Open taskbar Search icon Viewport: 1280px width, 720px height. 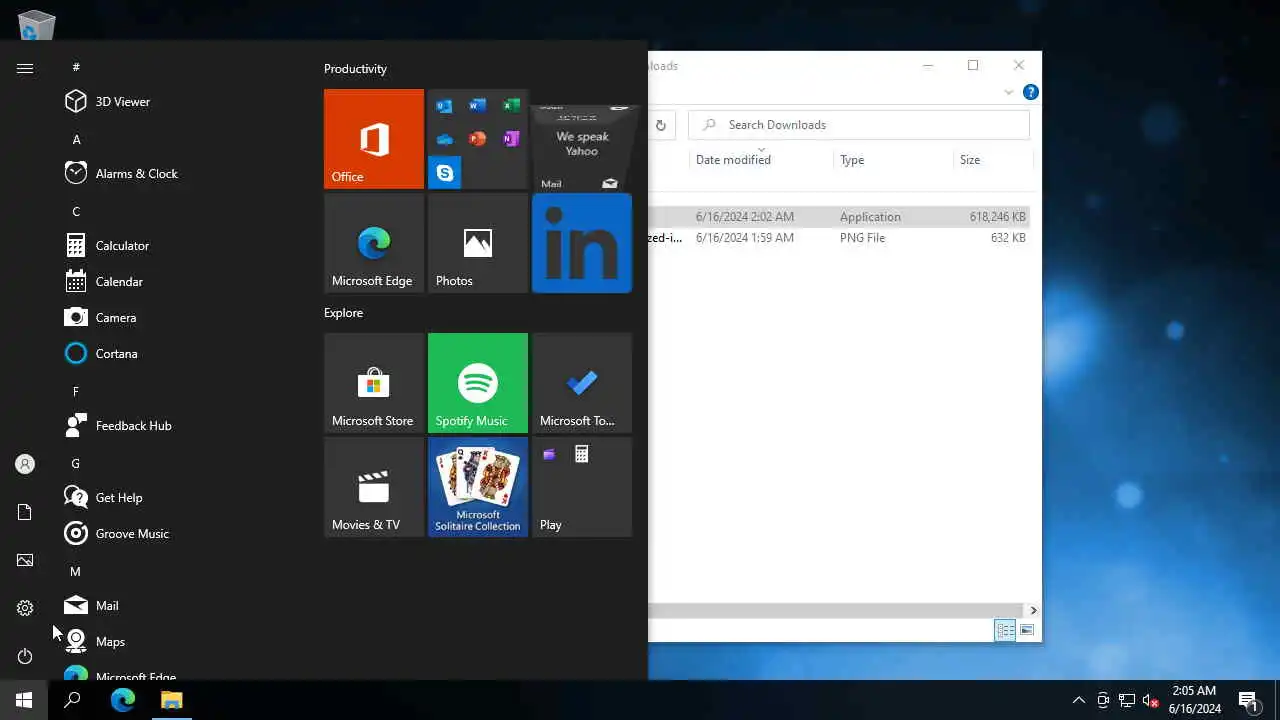pyautogui.click(x=72, y=700)
